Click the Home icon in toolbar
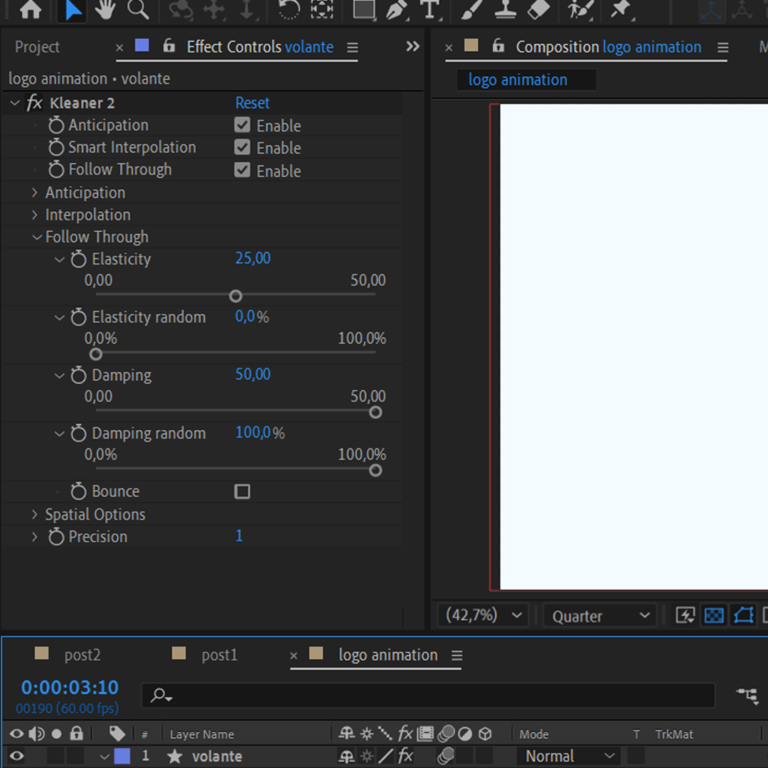768x768 pixels. [31, 9]
